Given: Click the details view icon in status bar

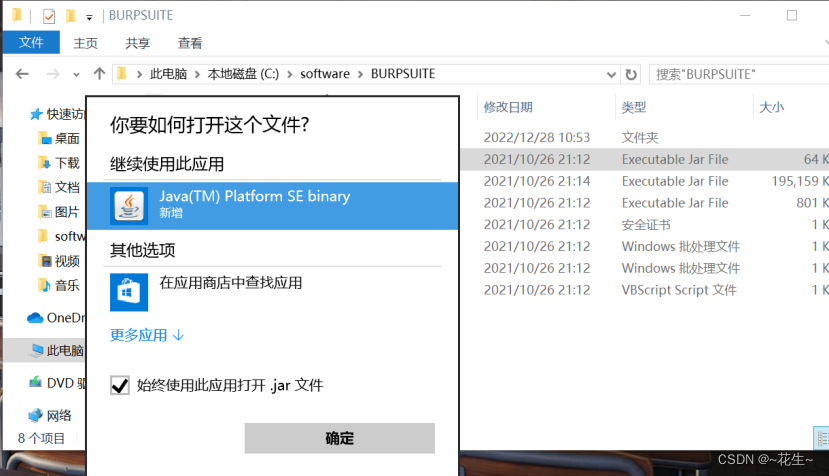Looking at the screenshot, I should click(822, 438).
